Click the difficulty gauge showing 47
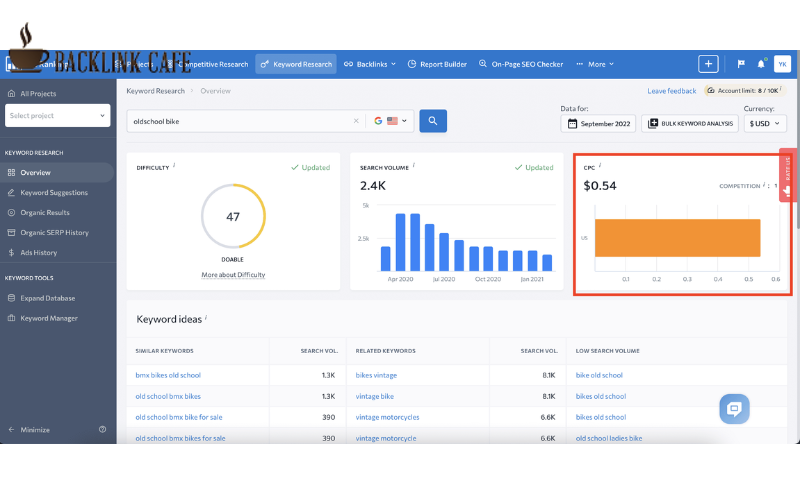The image size is (800, 500). tap(233, 216)
